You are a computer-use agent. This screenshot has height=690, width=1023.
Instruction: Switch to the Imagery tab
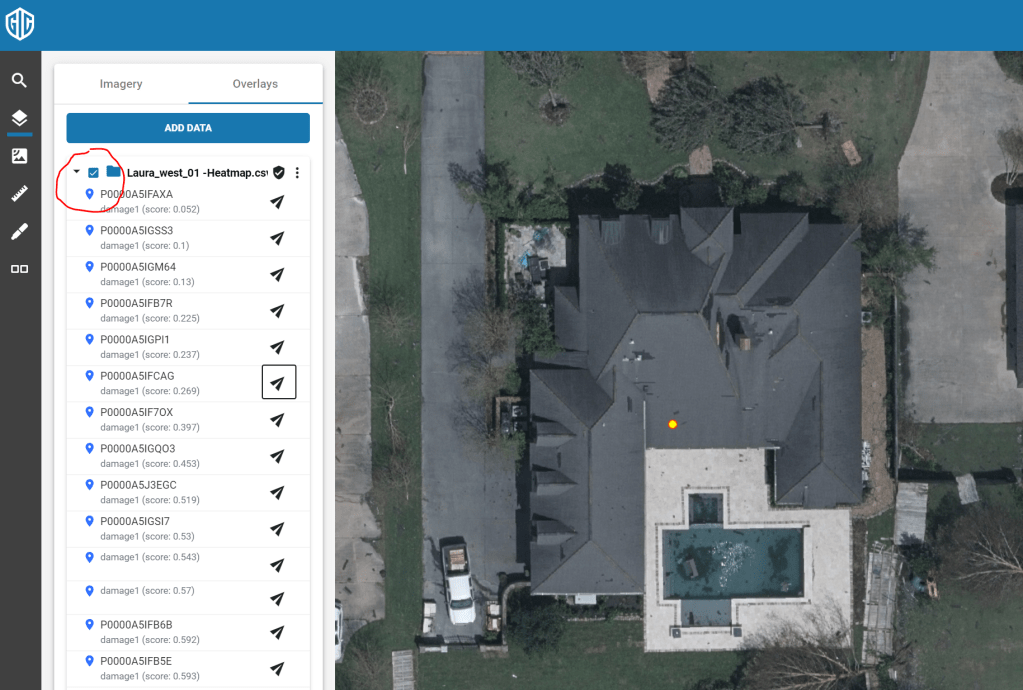click(121, 84)
